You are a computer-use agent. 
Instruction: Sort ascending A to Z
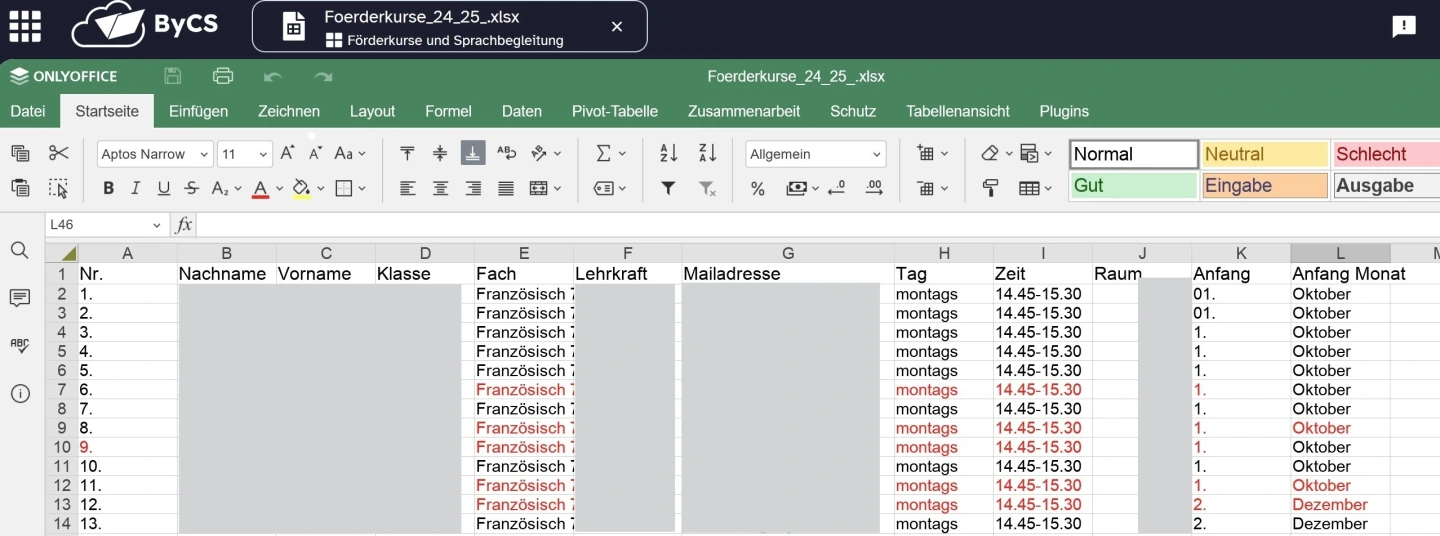[x=669, y=153]
